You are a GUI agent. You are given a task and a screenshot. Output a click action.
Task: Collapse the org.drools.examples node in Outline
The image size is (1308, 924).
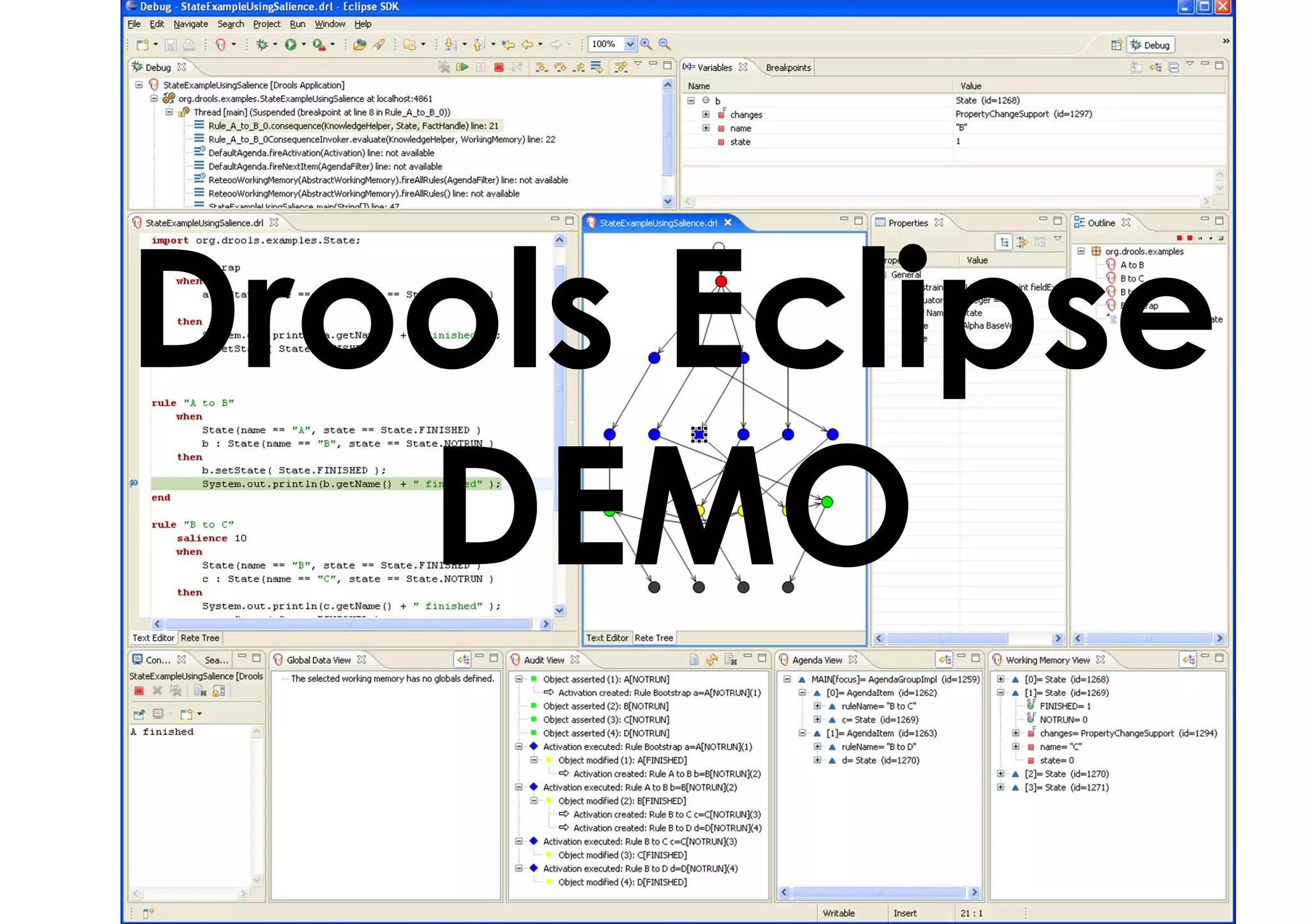click(1081, 251)
